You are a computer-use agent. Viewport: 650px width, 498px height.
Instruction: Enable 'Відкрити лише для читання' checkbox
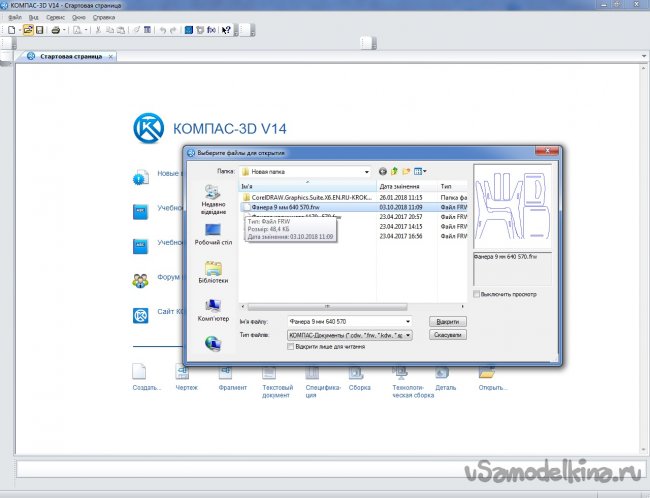click(291, 347)
